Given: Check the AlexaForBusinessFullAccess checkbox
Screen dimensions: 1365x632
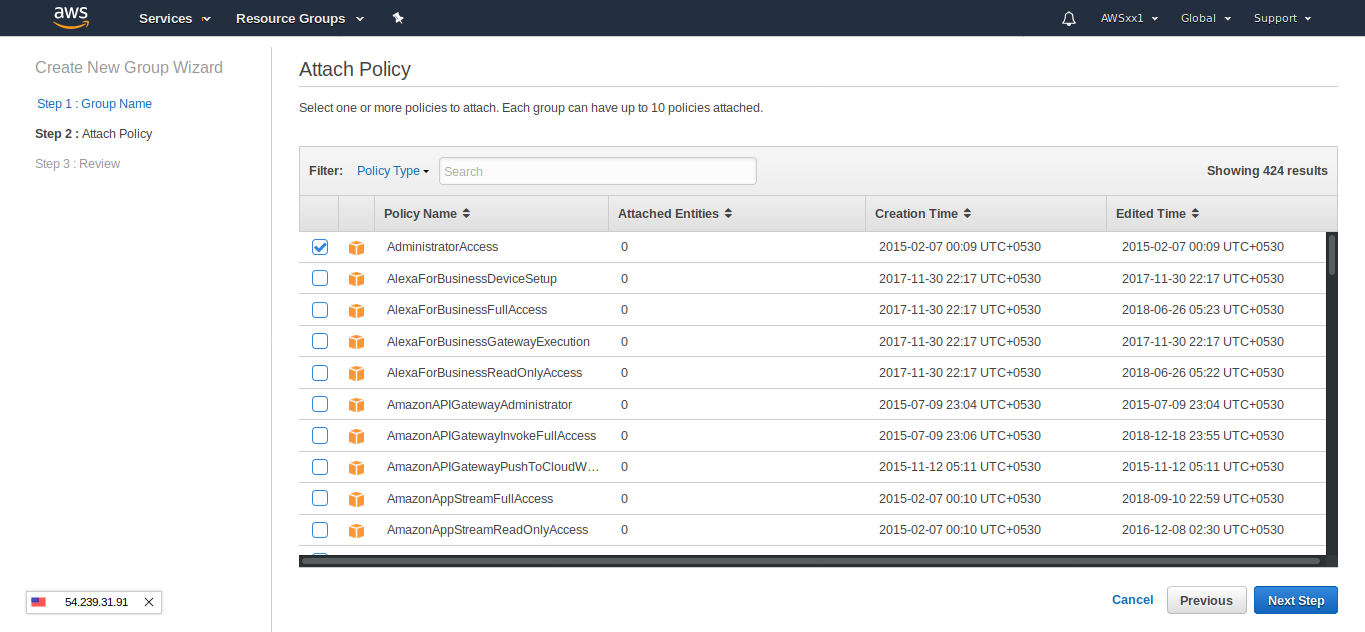Looking at the screenshot, I should pos(320,310).
